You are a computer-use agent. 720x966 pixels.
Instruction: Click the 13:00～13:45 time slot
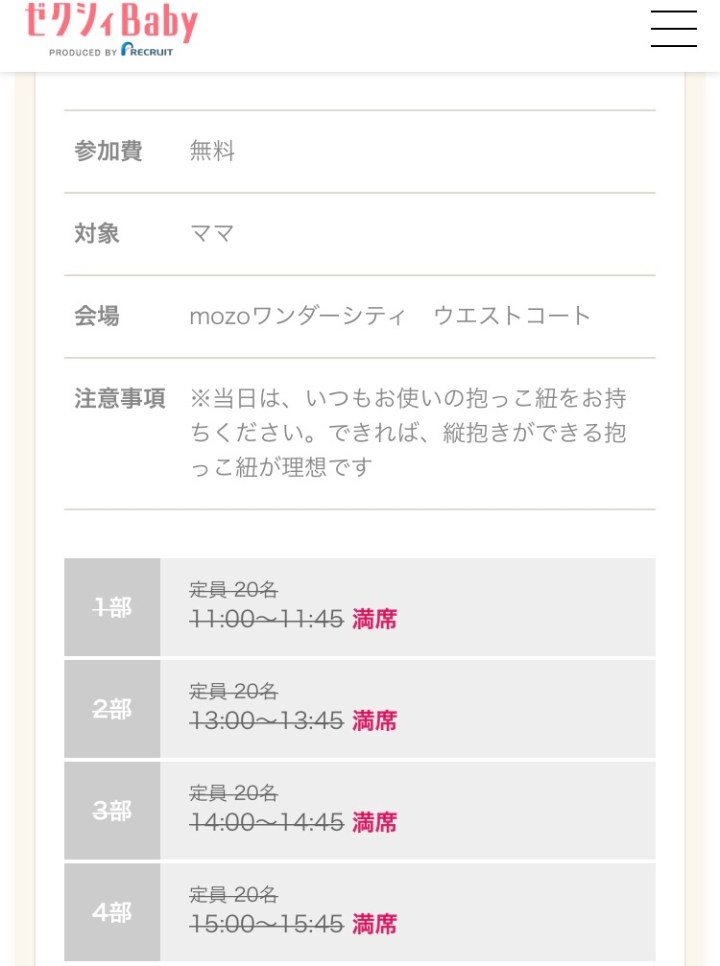point(267,721)
